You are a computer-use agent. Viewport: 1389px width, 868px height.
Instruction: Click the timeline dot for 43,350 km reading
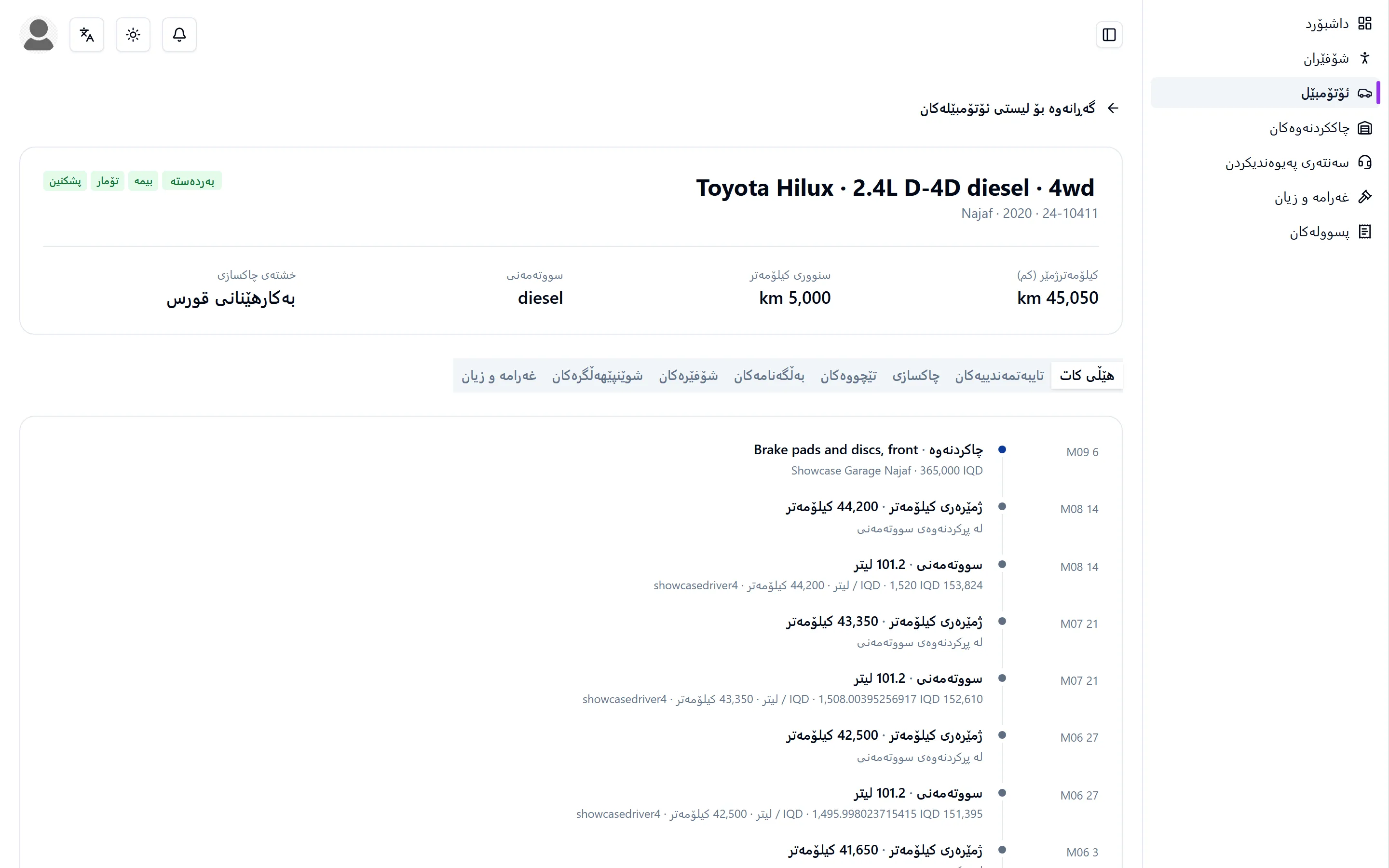1002,621
